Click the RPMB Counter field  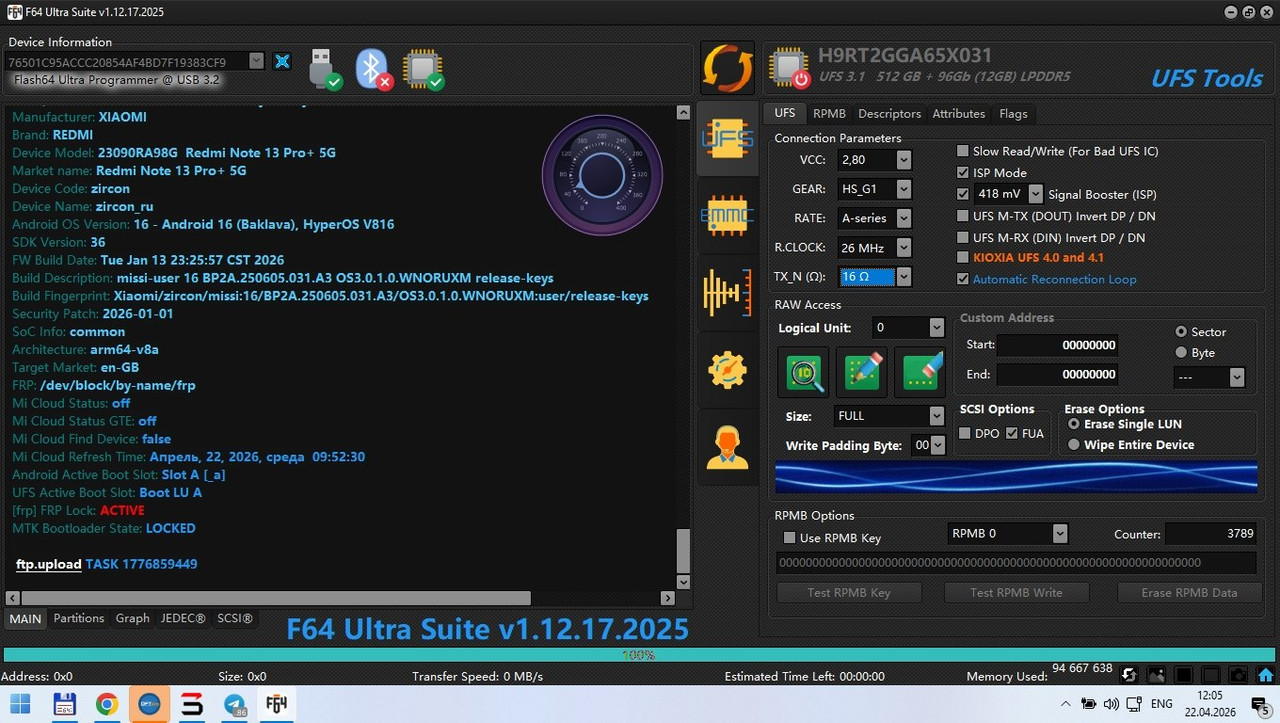[1211, 534]
